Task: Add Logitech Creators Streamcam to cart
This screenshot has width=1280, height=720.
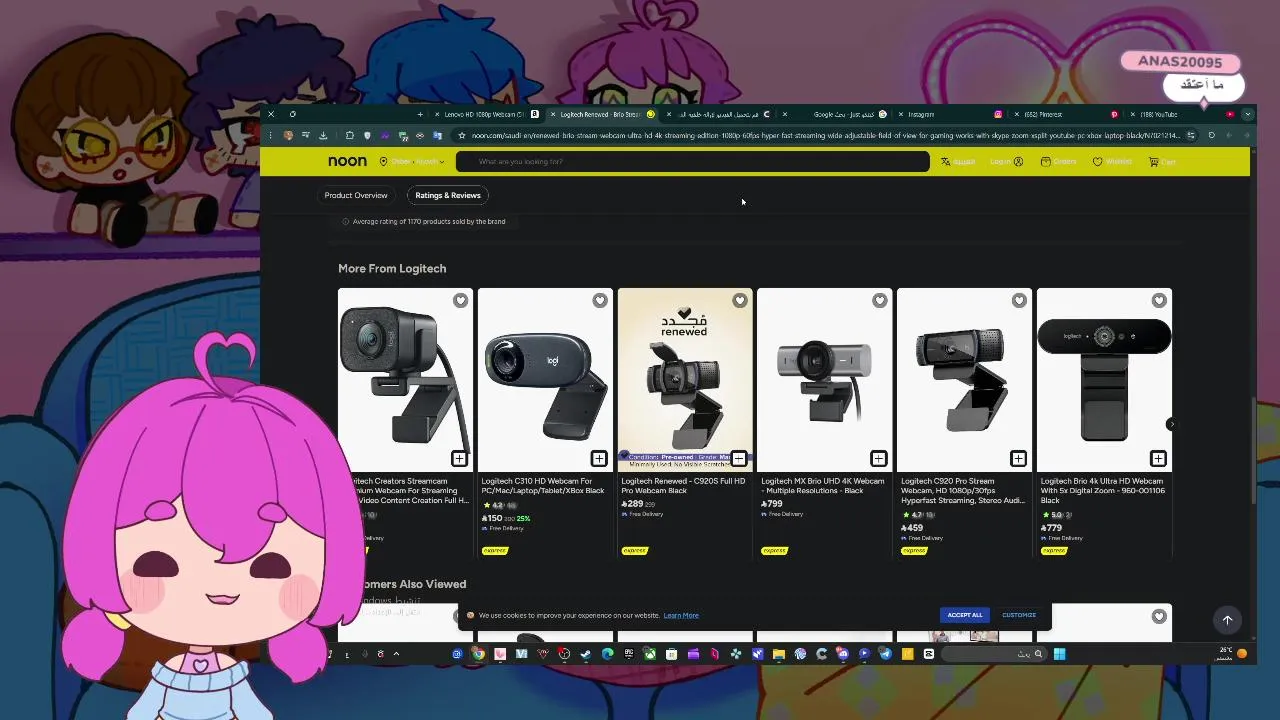Action: point(459,458)
